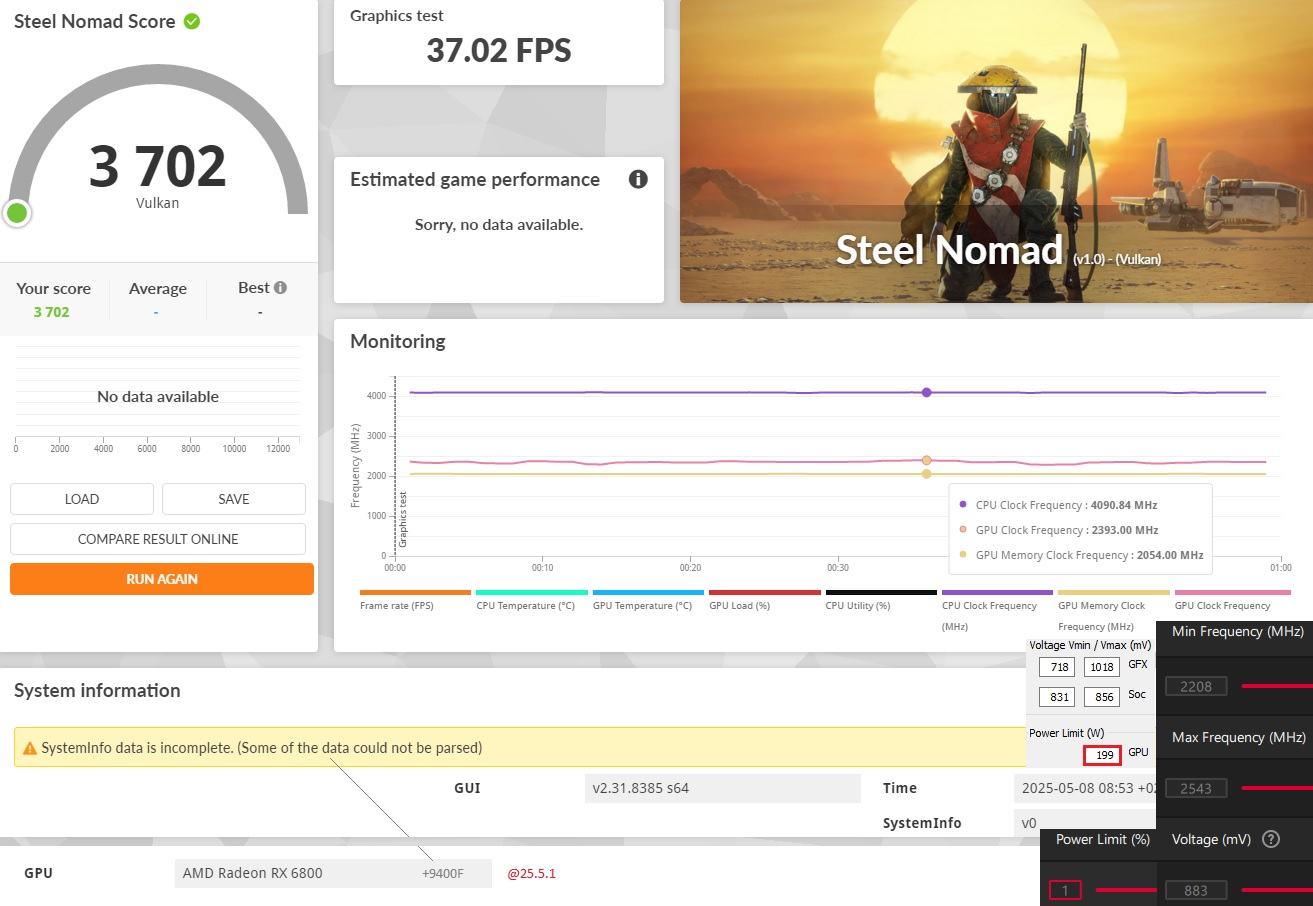Open the Estimated game performance info icon
The image size is (1313, 906).
638,179
